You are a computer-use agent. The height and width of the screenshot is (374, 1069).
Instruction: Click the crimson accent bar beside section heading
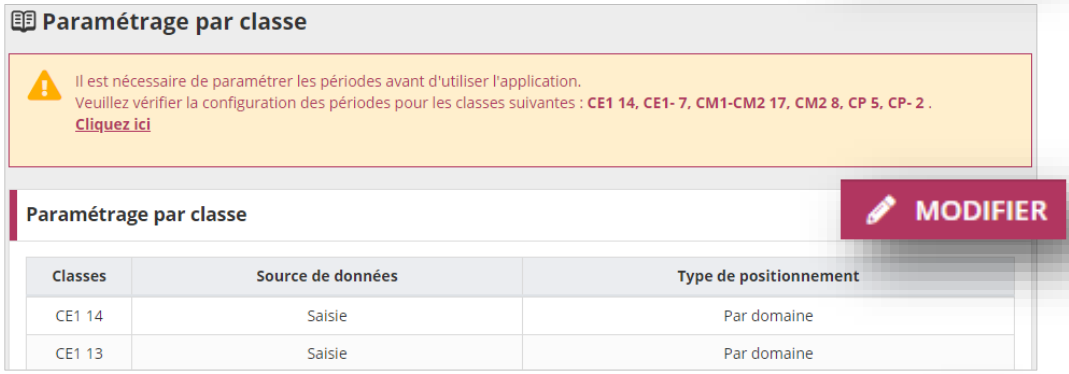13,215
